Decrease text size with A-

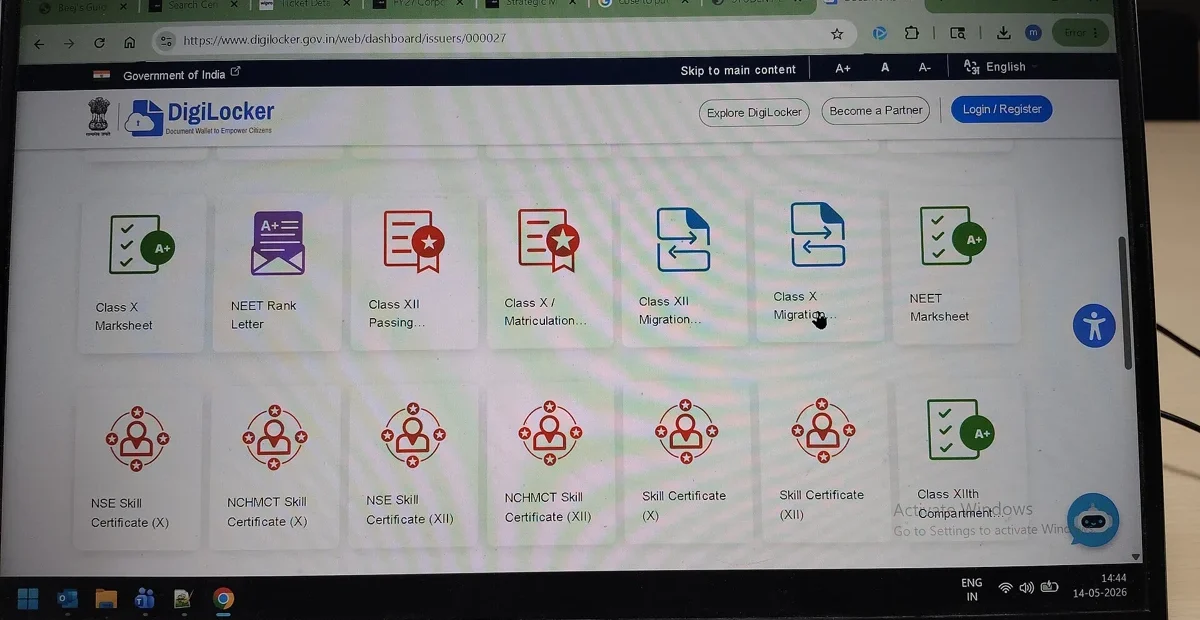(925, 67)
